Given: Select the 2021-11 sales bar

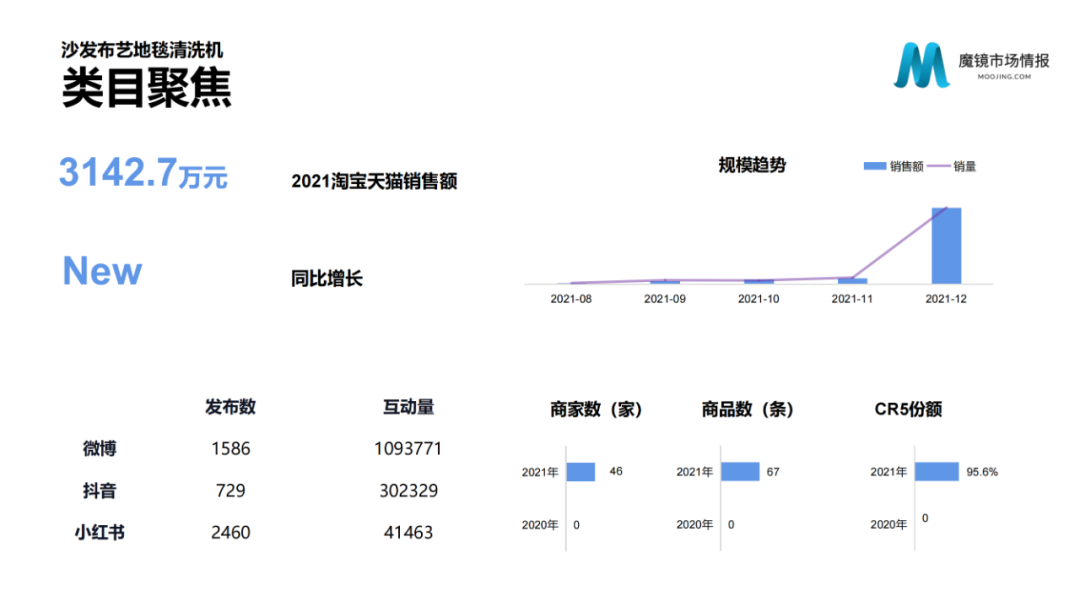Looking at the screenshot, I should coord(853,280).
